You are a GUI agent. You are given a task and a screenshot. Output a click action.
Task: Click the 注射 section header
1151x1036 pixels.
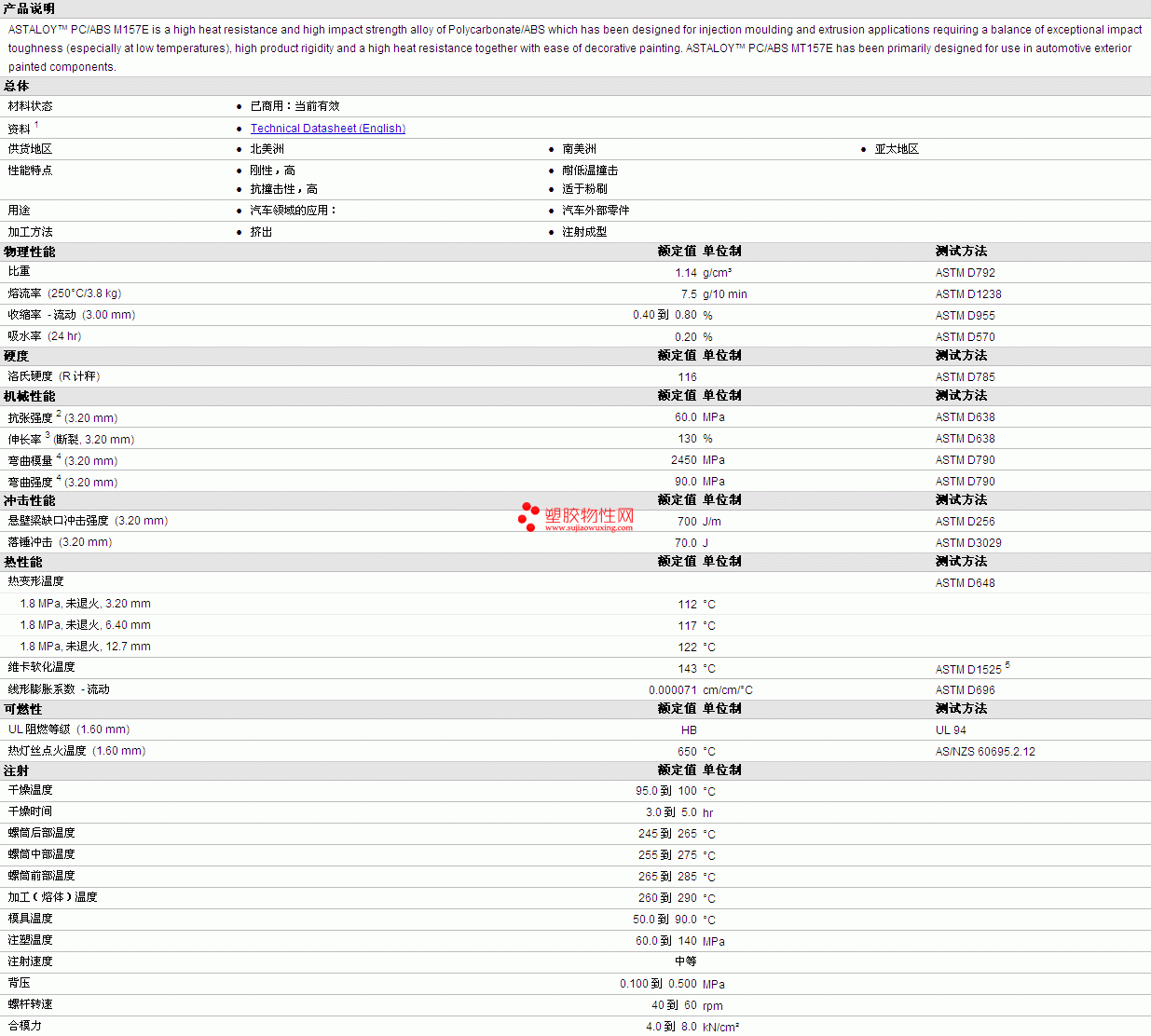point(17,771)
